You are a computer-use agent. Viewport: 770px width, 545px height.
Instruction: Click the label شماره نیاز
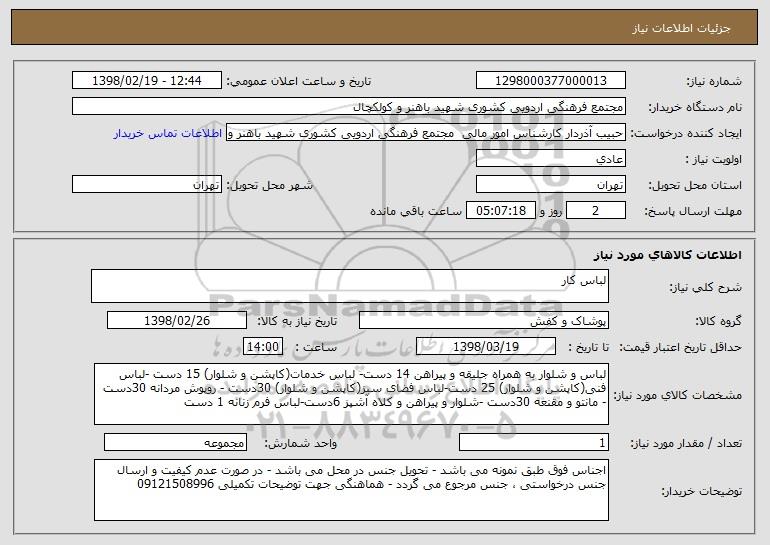click(x=714, y=81)
